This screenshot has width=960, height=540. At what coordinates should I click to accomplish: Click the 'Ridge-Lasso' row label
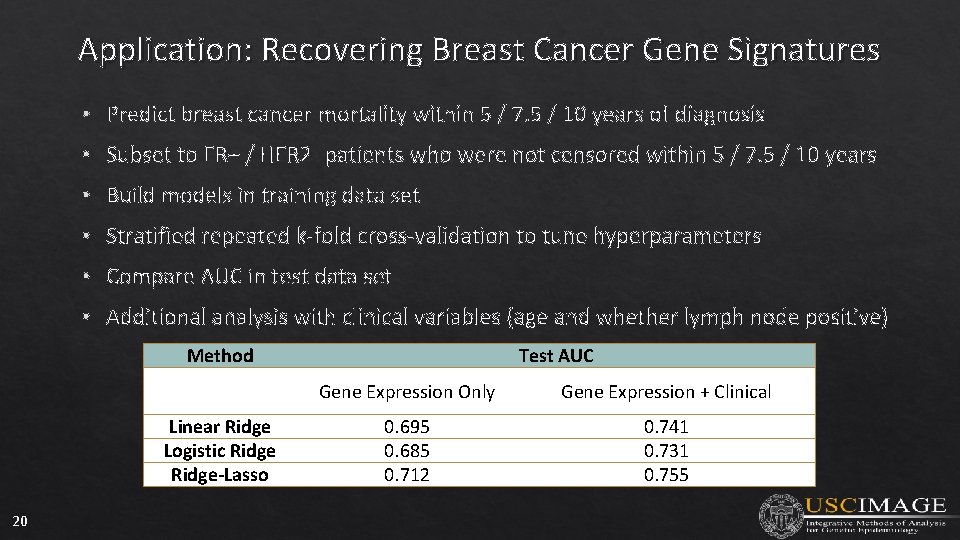[220, 475]
